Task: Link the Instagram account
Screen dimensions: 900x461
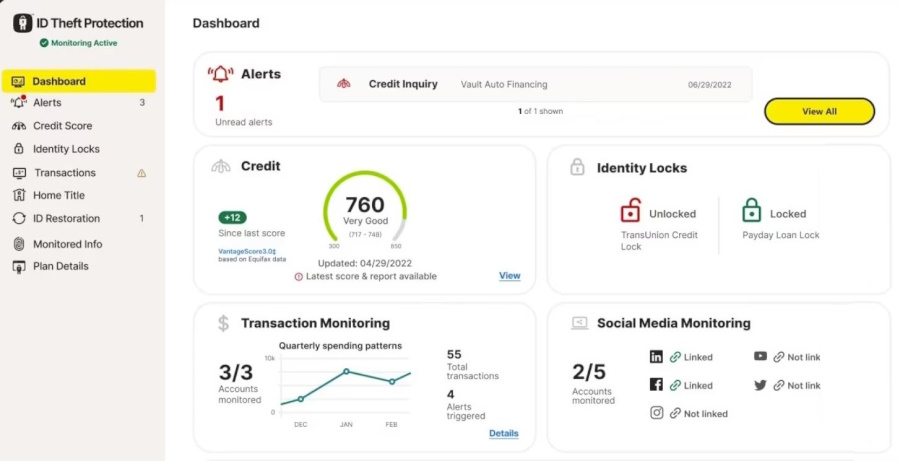Action: click(x=699, y=414)
